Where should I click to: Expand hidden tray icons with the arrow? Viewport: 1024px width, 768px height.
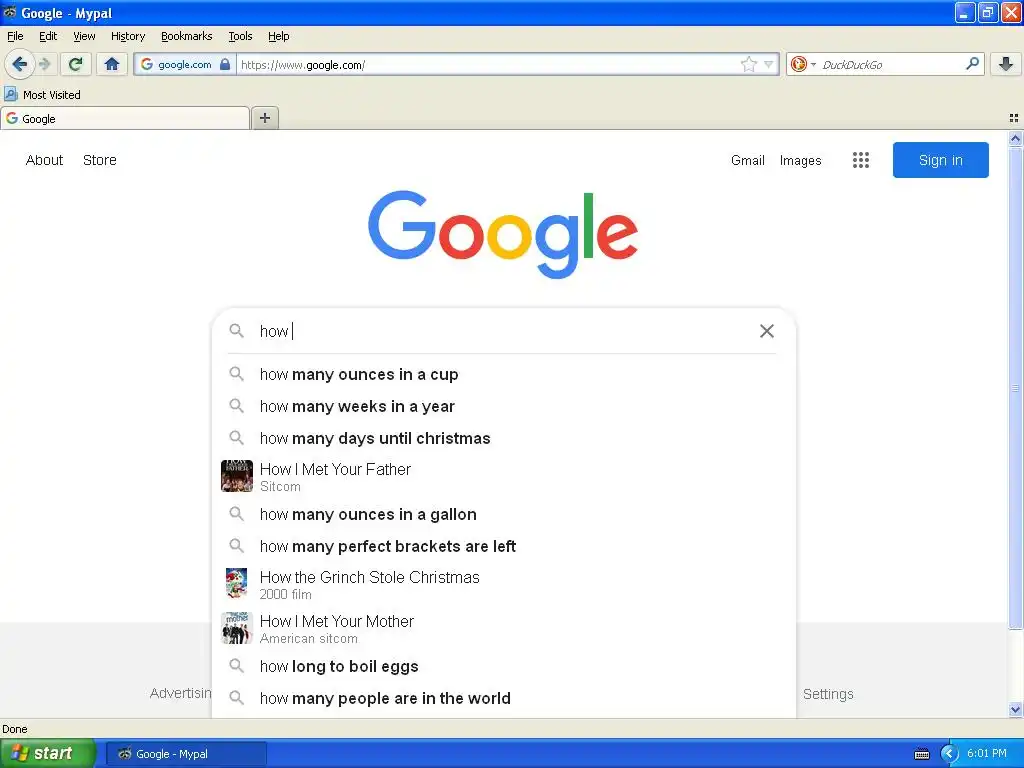click(x=948, y=754)
